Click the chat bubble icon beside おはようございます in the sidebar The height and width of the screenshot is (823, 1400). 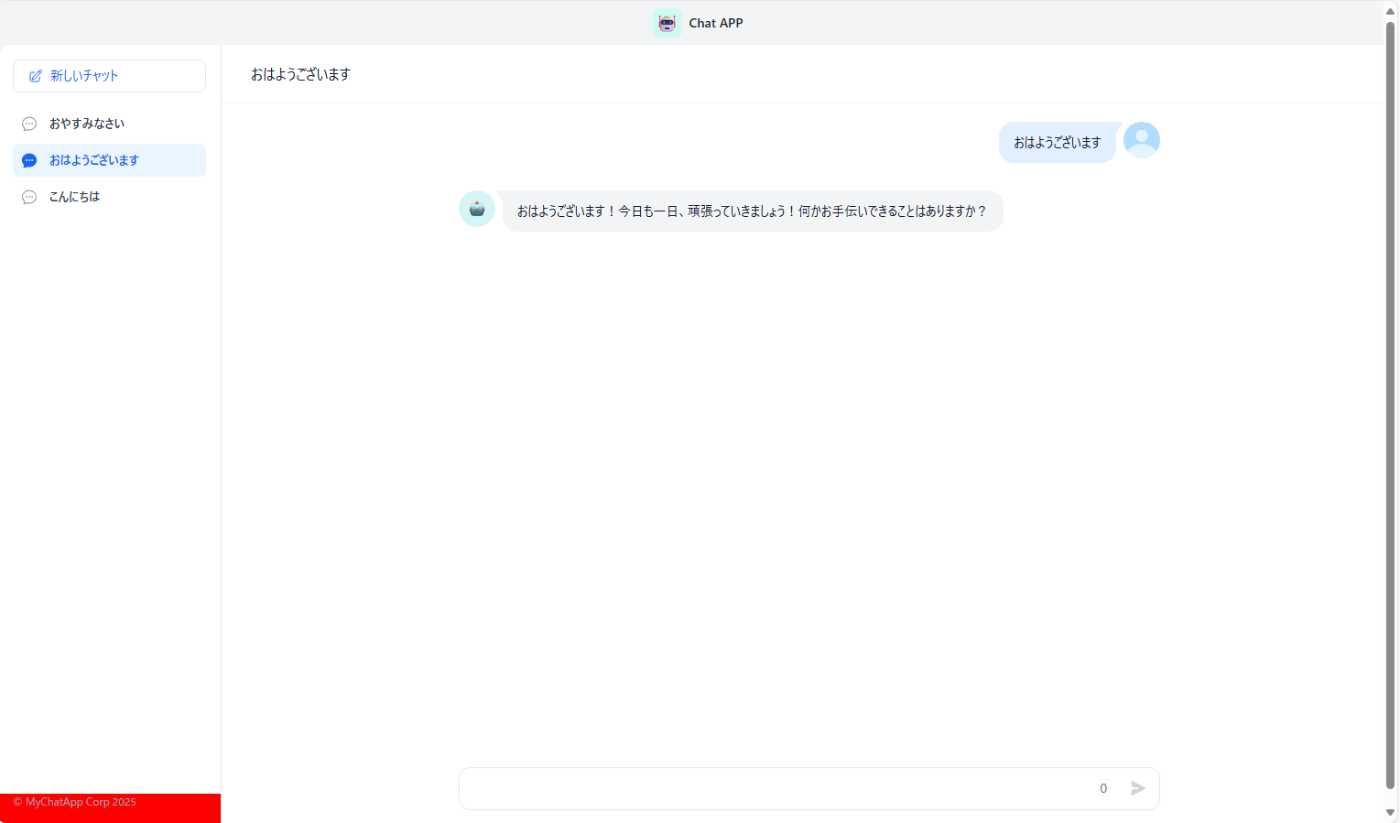tap(29, 160)
